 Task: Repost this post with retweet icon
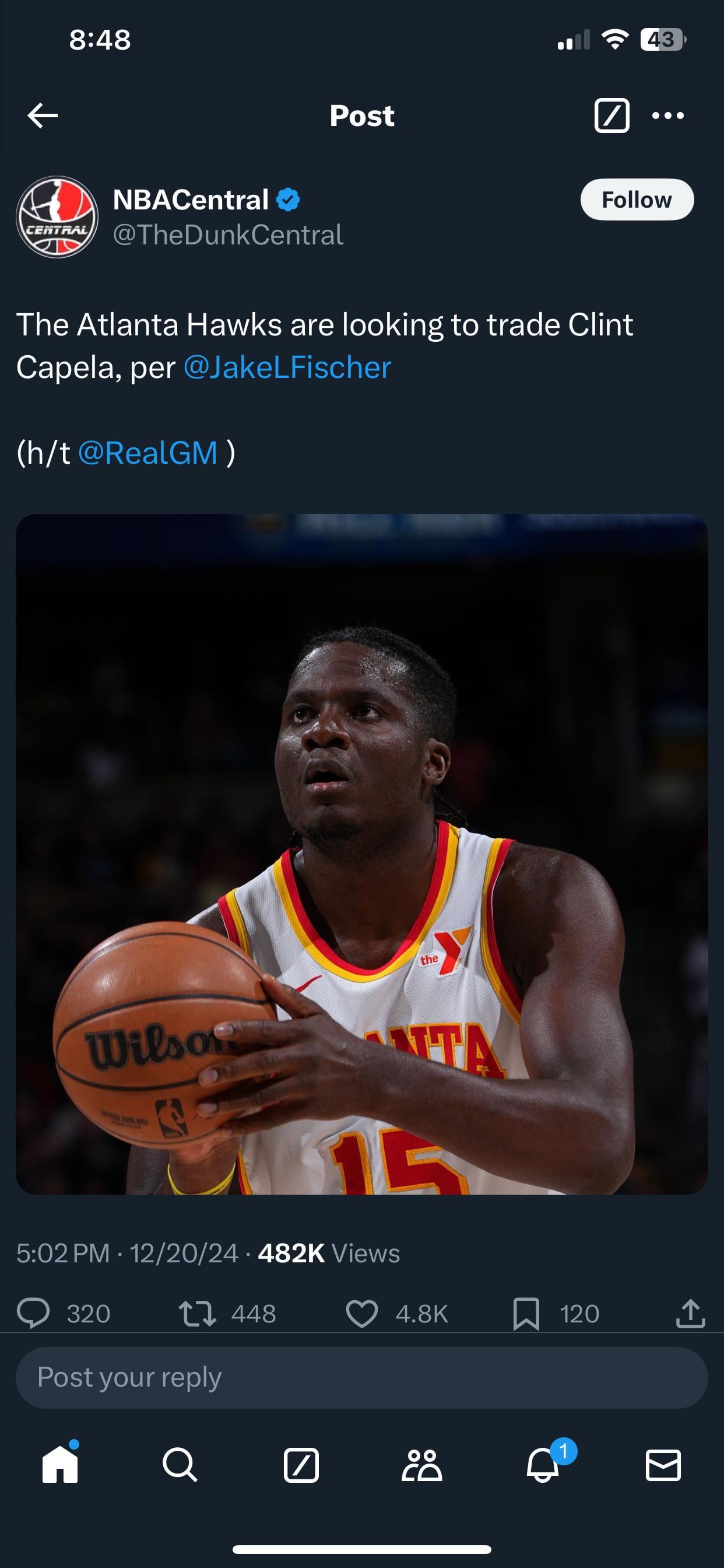(197, 1313)
